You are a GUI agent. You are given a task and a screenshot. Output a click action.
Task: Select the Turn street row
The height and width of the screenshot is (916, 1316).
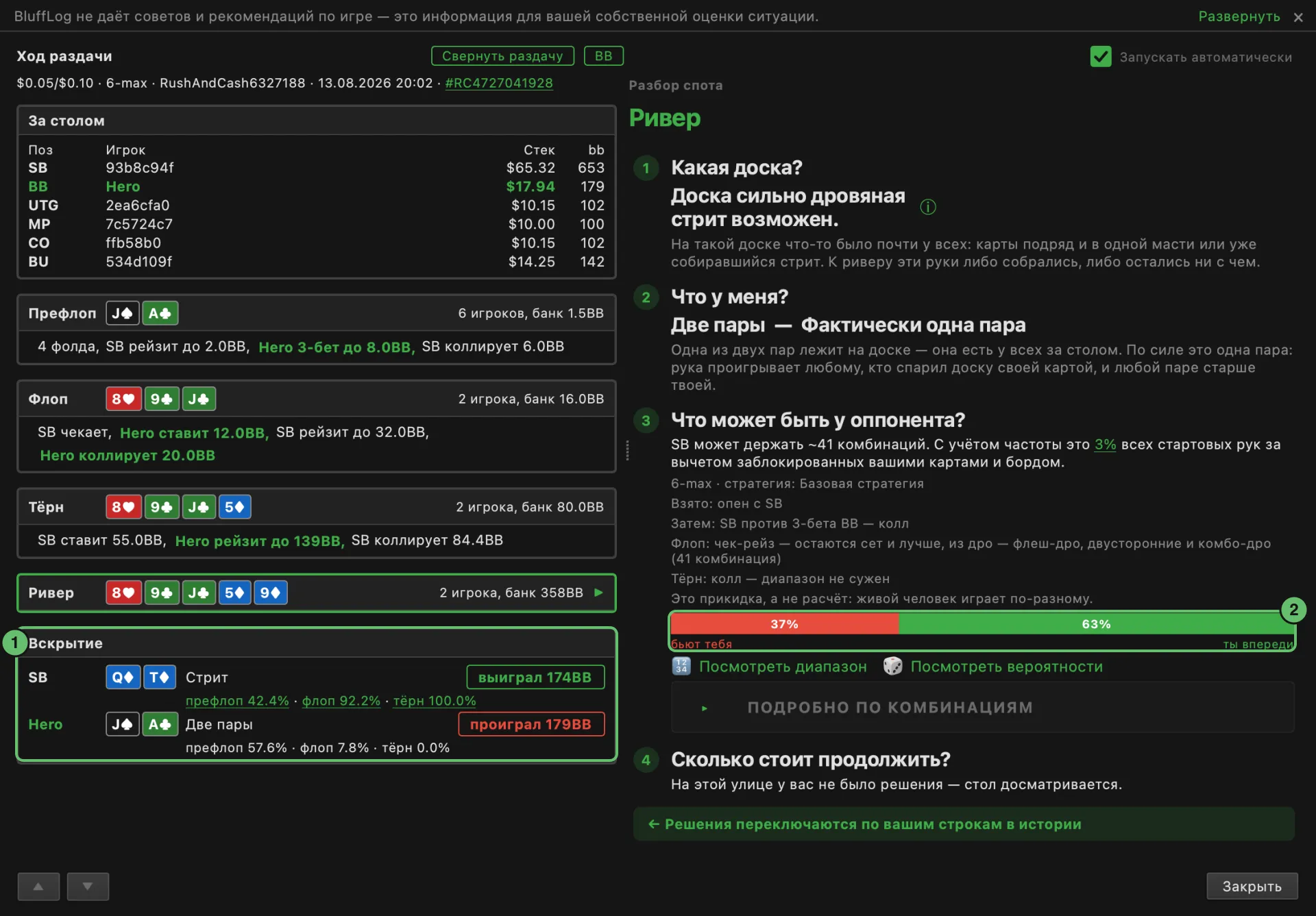click(x=316, y=507)
